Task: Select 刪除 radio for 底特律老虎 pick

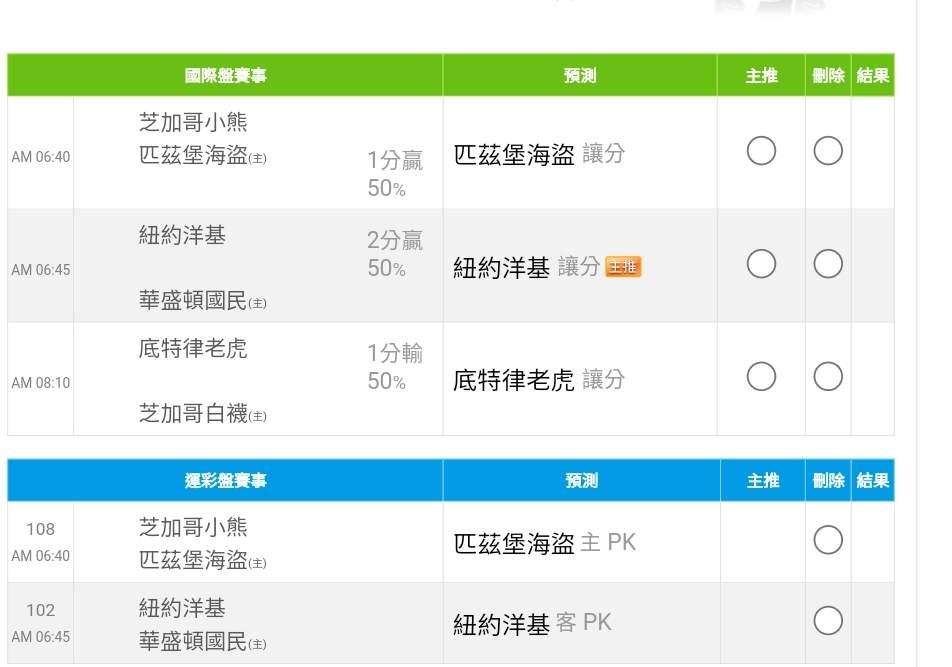Action: [x=828, y=377]
